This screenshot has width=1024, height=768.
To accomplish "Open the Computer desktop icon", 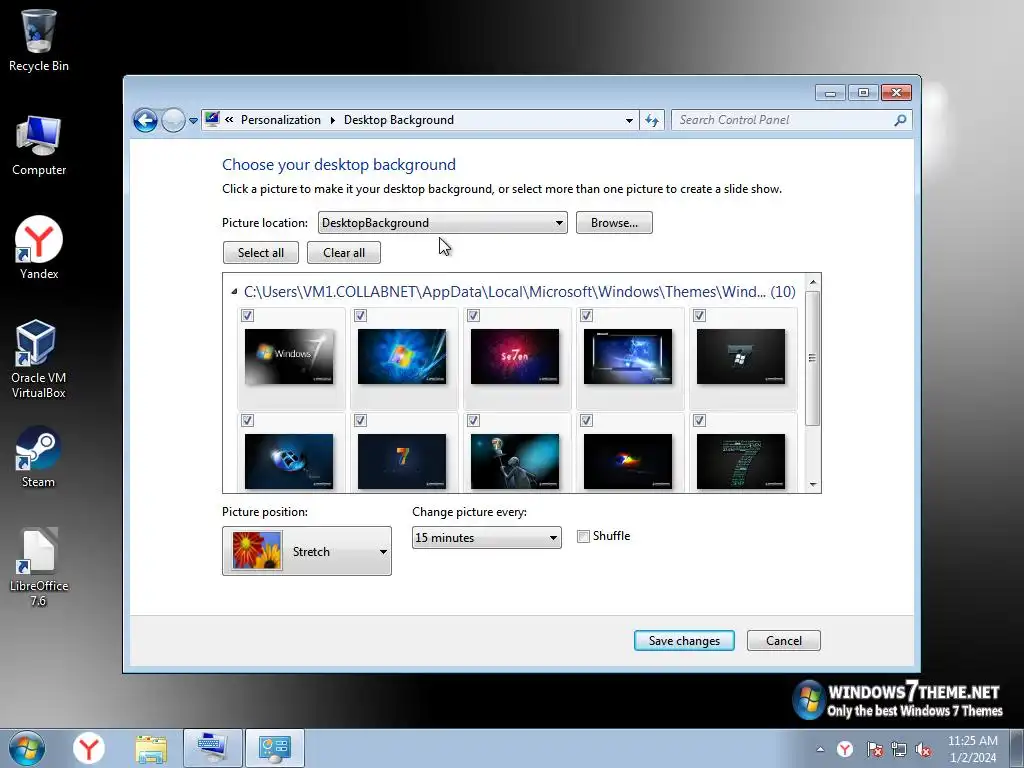I will pyautogui.click(x=39, y=145).
